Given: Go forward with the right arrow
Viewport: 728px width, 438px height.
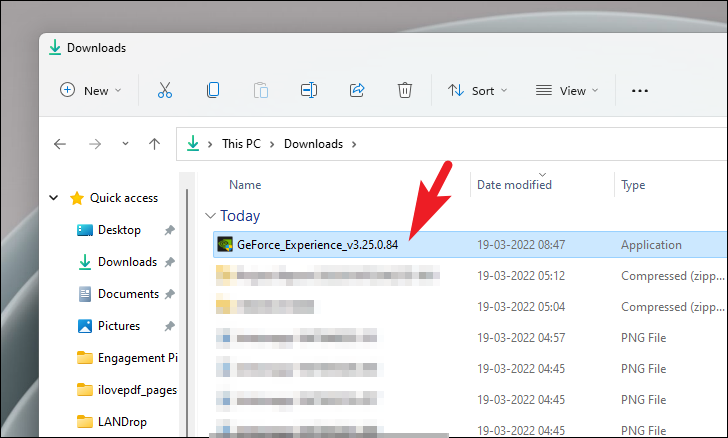Looking at the screenshot, I should (x=95, y=144).
